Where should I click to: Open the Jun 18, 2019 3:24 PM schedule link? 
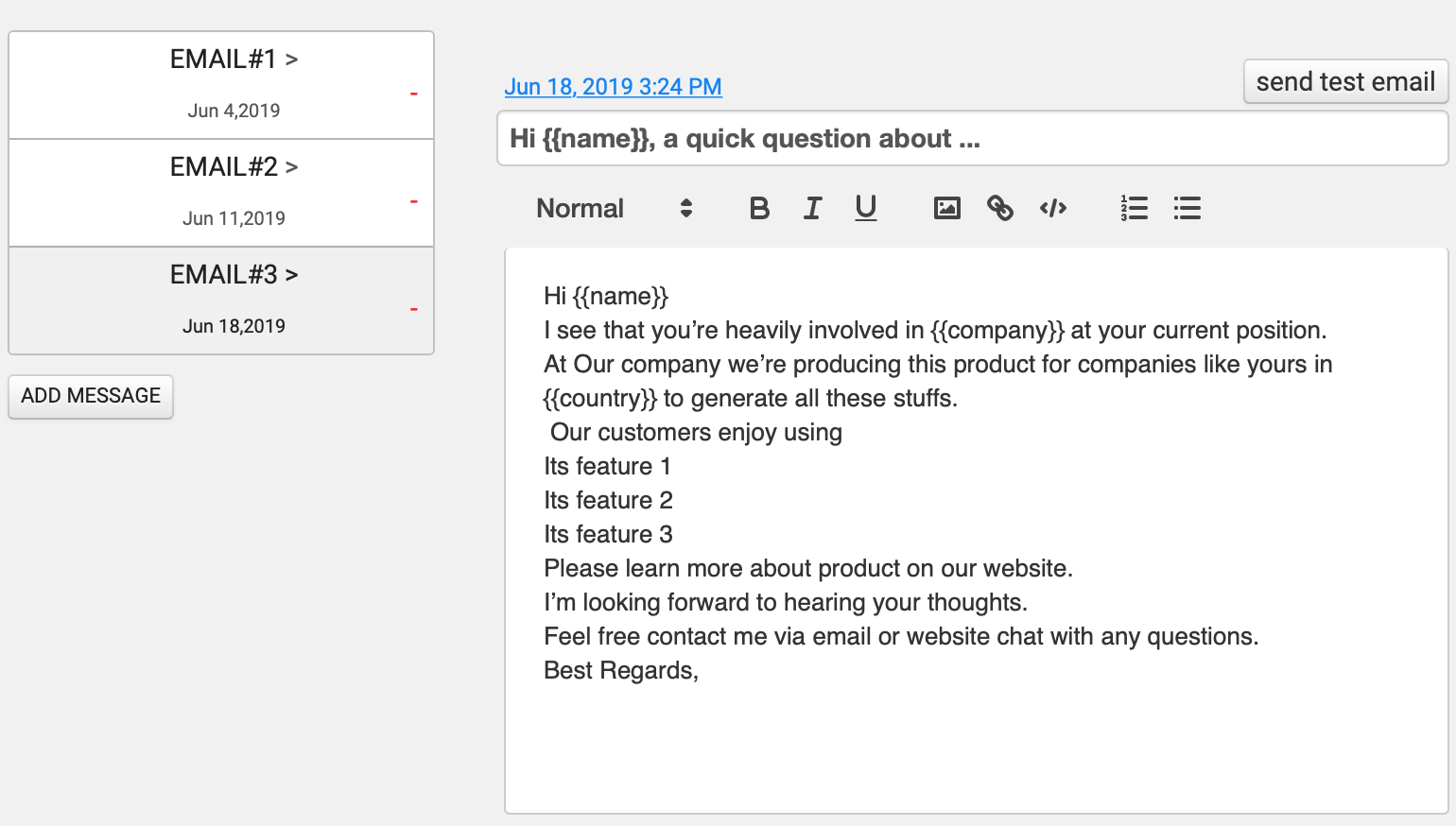click(x=613, y=87)
